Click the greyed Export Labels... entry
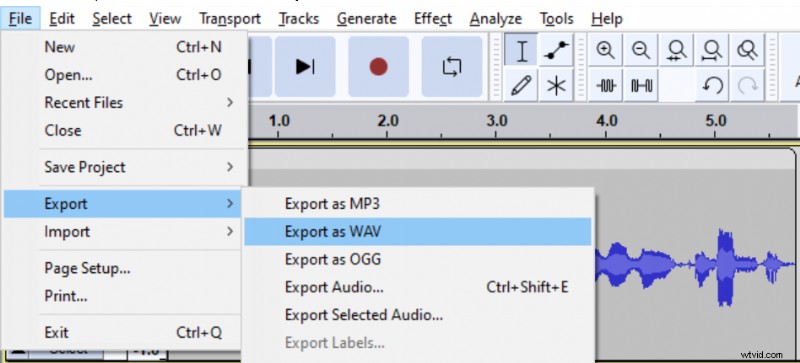The image size is (800, 363). click(x=418, y=343)
